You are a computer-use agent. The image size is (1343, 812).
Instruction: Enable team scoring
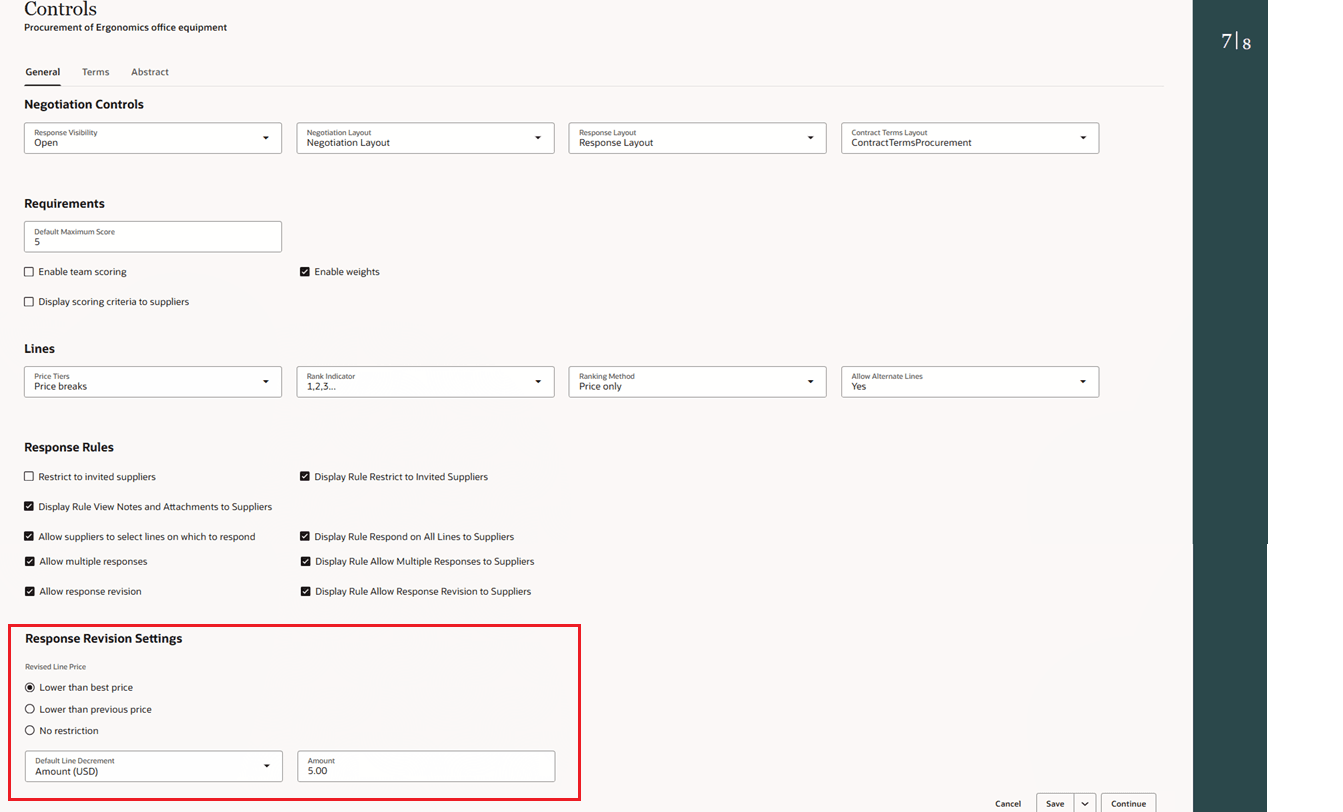click(x=28, y=271)
